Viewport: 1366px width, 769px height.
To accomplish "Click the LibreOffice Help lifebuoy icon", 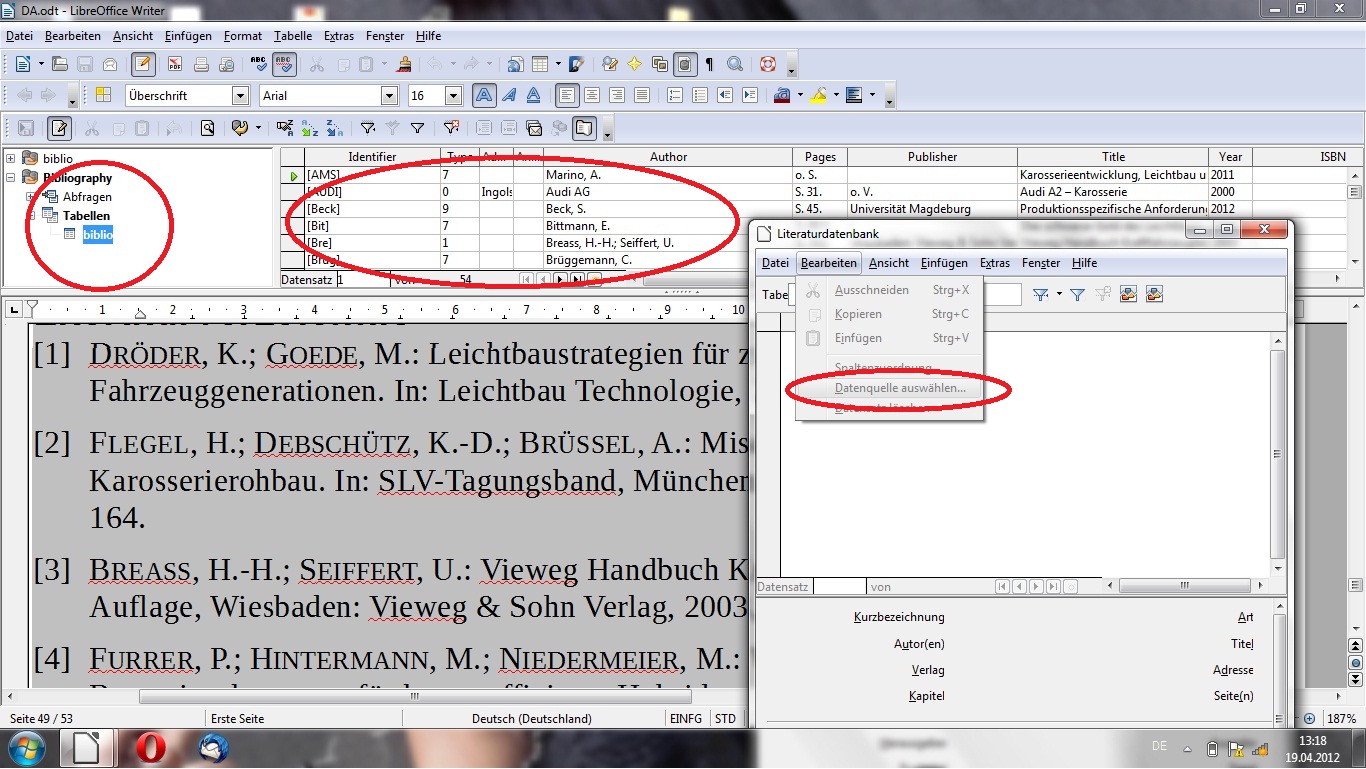I will click(768, 64).
